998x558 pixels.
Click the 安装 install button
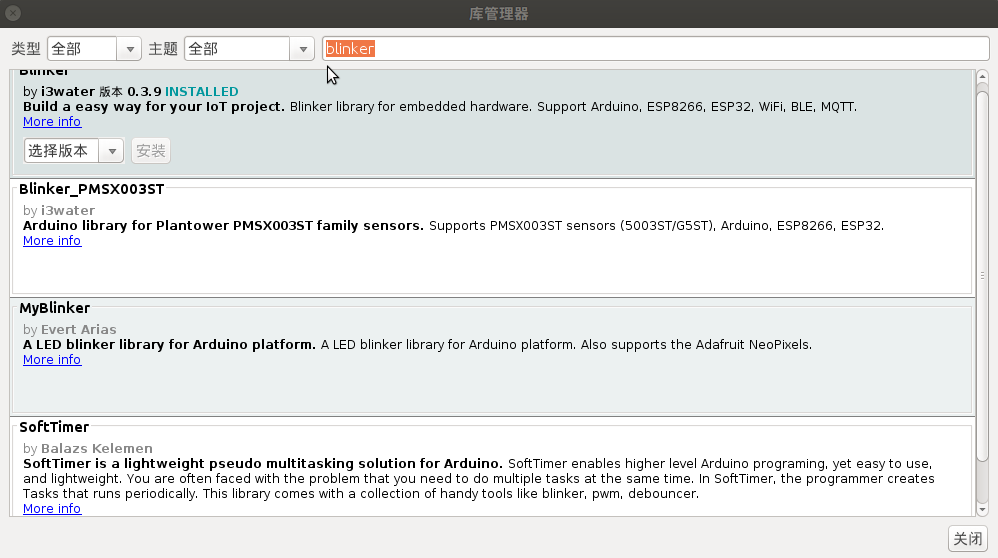click(x=151, y=151)
